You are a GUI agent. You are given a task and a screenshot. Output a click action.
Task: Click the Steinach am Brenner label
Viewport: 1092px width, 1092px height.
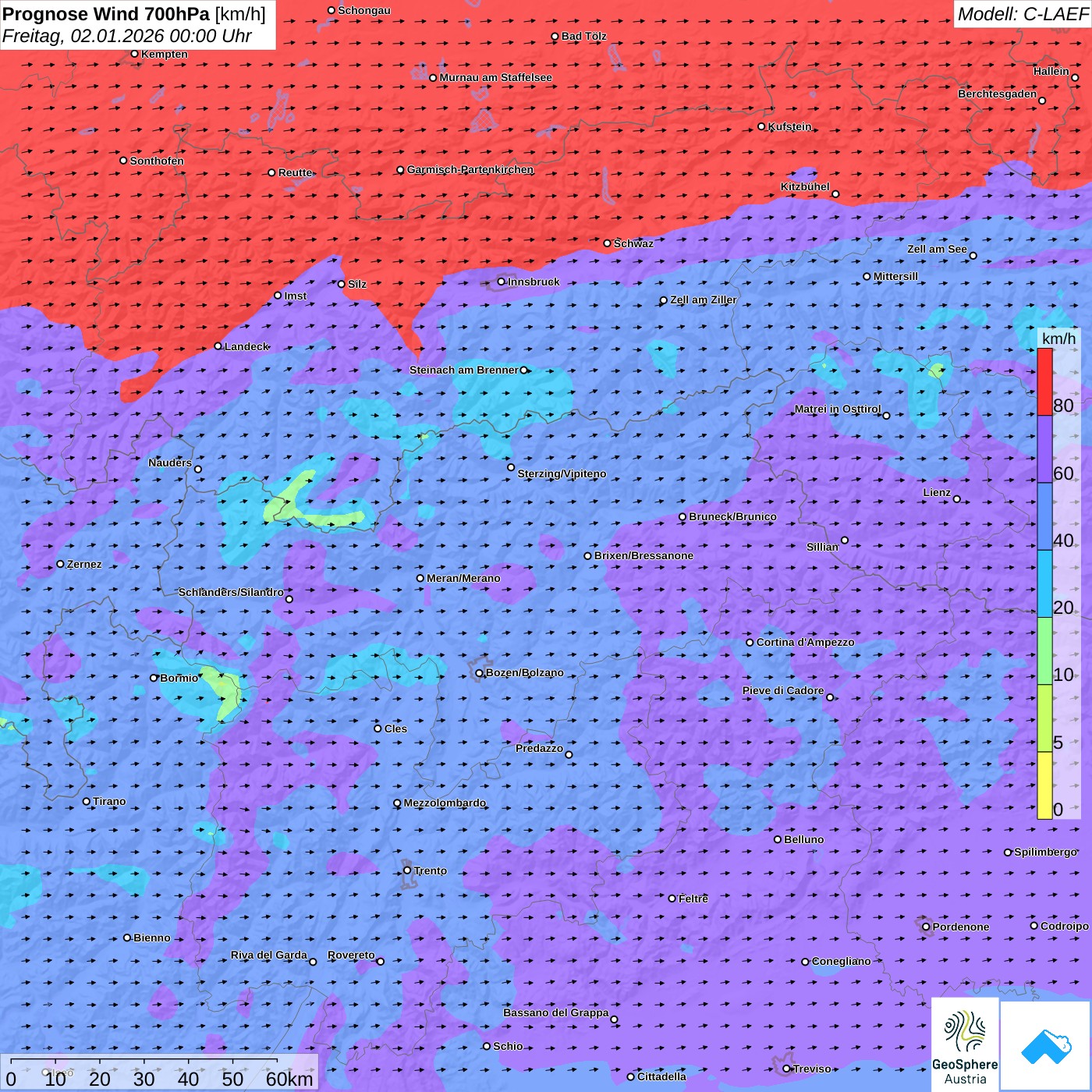463,370
